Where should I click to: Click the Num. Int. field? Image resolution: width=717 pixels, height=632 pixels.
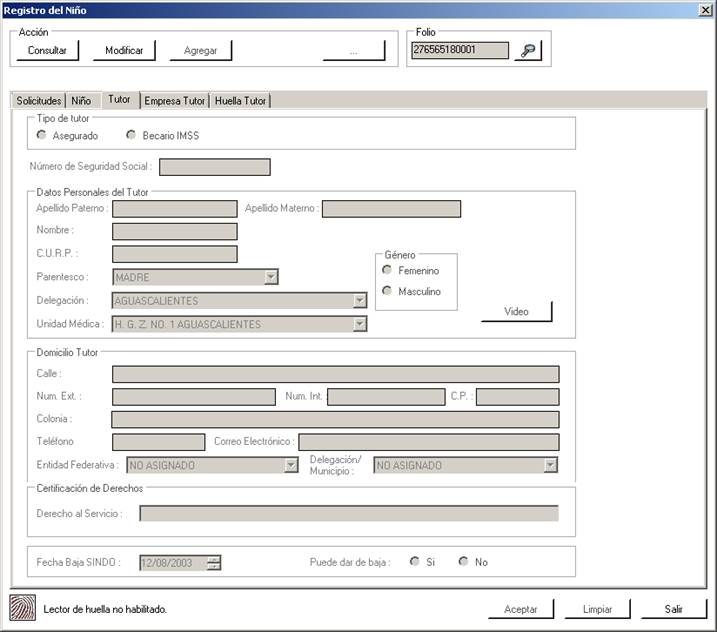point(386,397)
